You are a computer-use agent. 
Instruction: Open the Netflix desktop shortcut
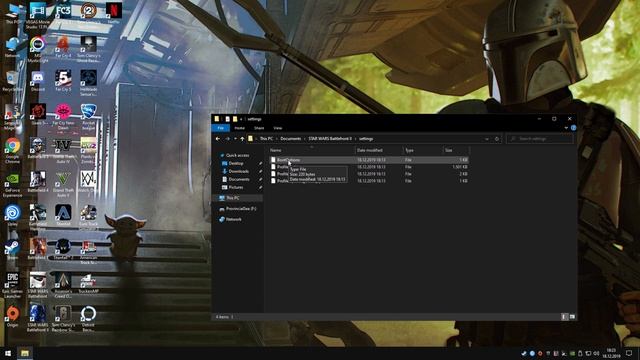pos(113,12)
